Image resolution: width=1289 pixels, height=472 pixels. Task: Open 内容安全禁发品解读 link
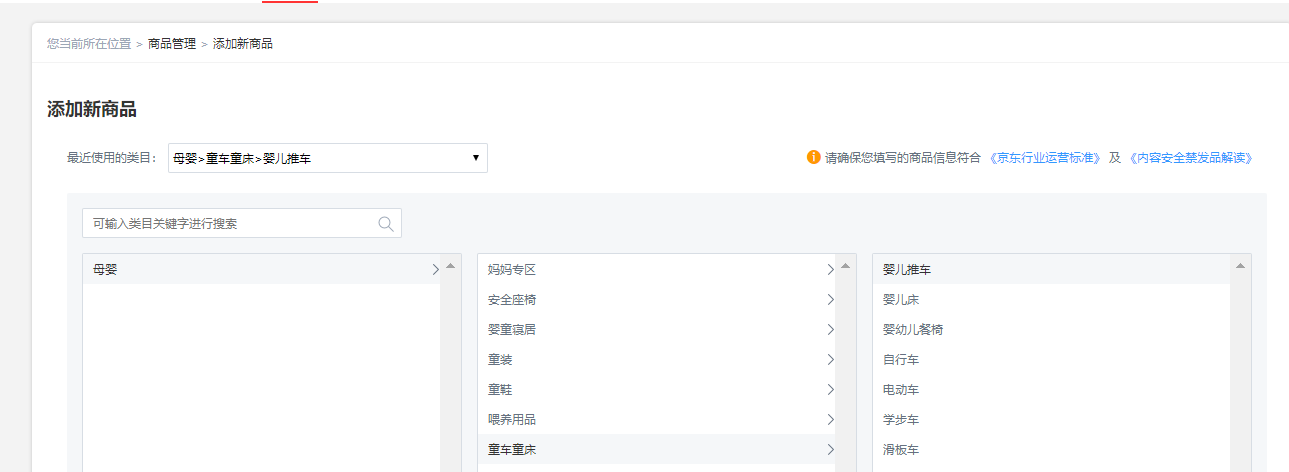[1190, 158]
